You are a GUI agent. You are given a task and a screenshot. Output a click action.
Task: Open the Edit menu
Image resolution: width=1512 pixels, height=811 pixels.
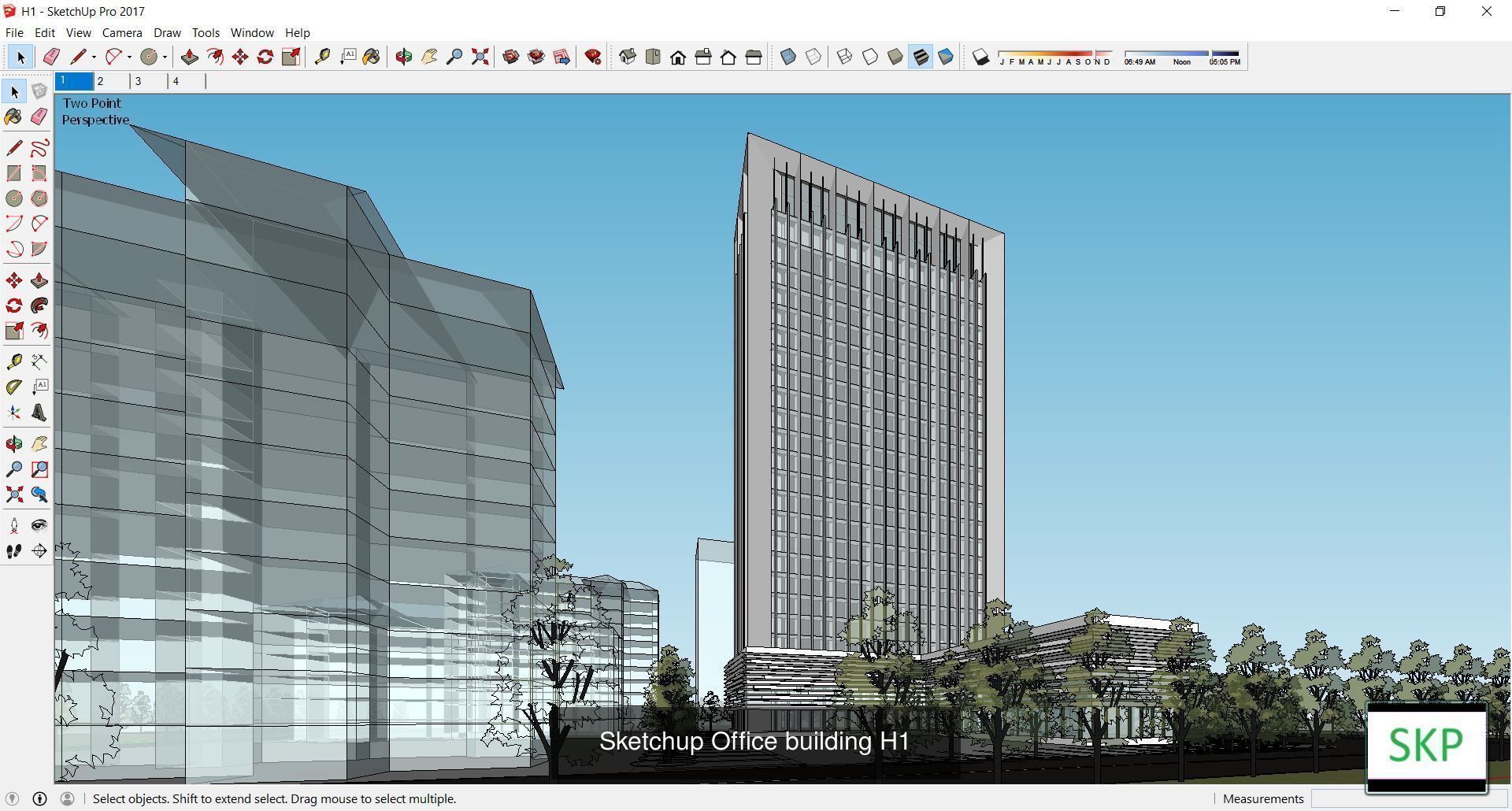point(45,32)
